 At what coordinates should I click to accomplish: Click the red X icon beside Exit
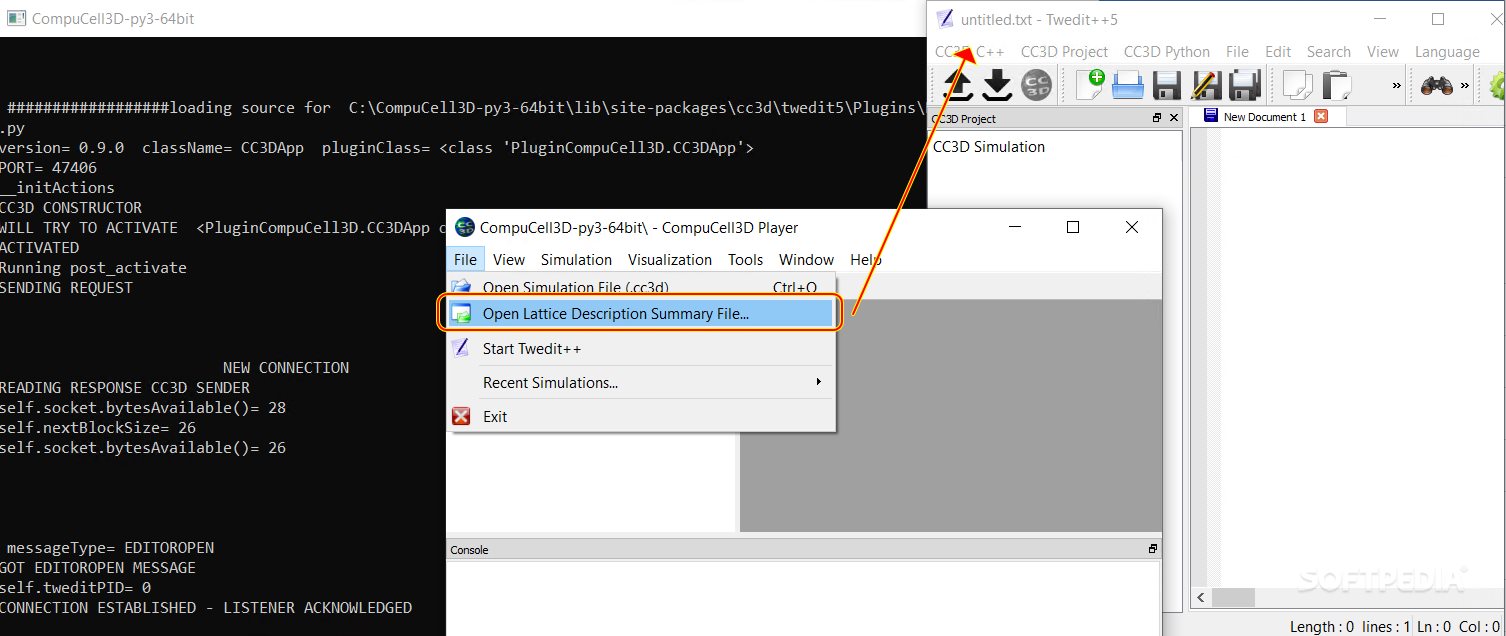(x=461, y=416)
